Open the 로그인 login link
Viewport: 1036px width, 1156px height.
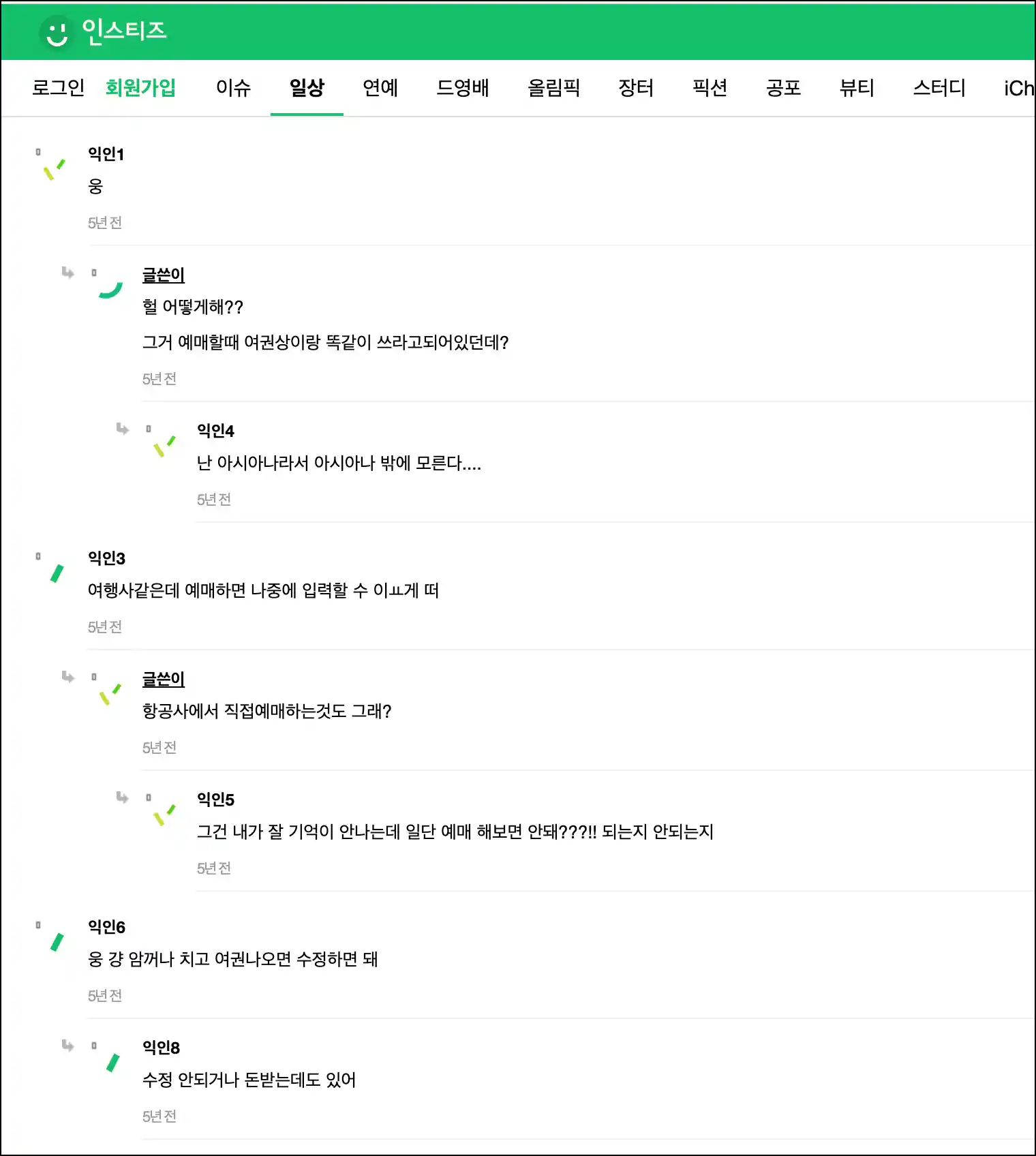click(59, 88)
